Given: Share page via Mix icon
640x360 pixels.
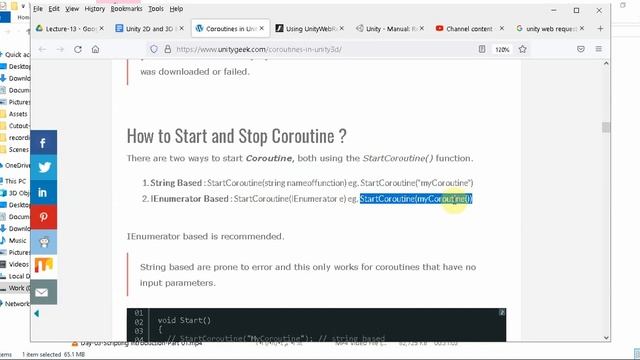Looking at the screenshot, I should 43,266.
